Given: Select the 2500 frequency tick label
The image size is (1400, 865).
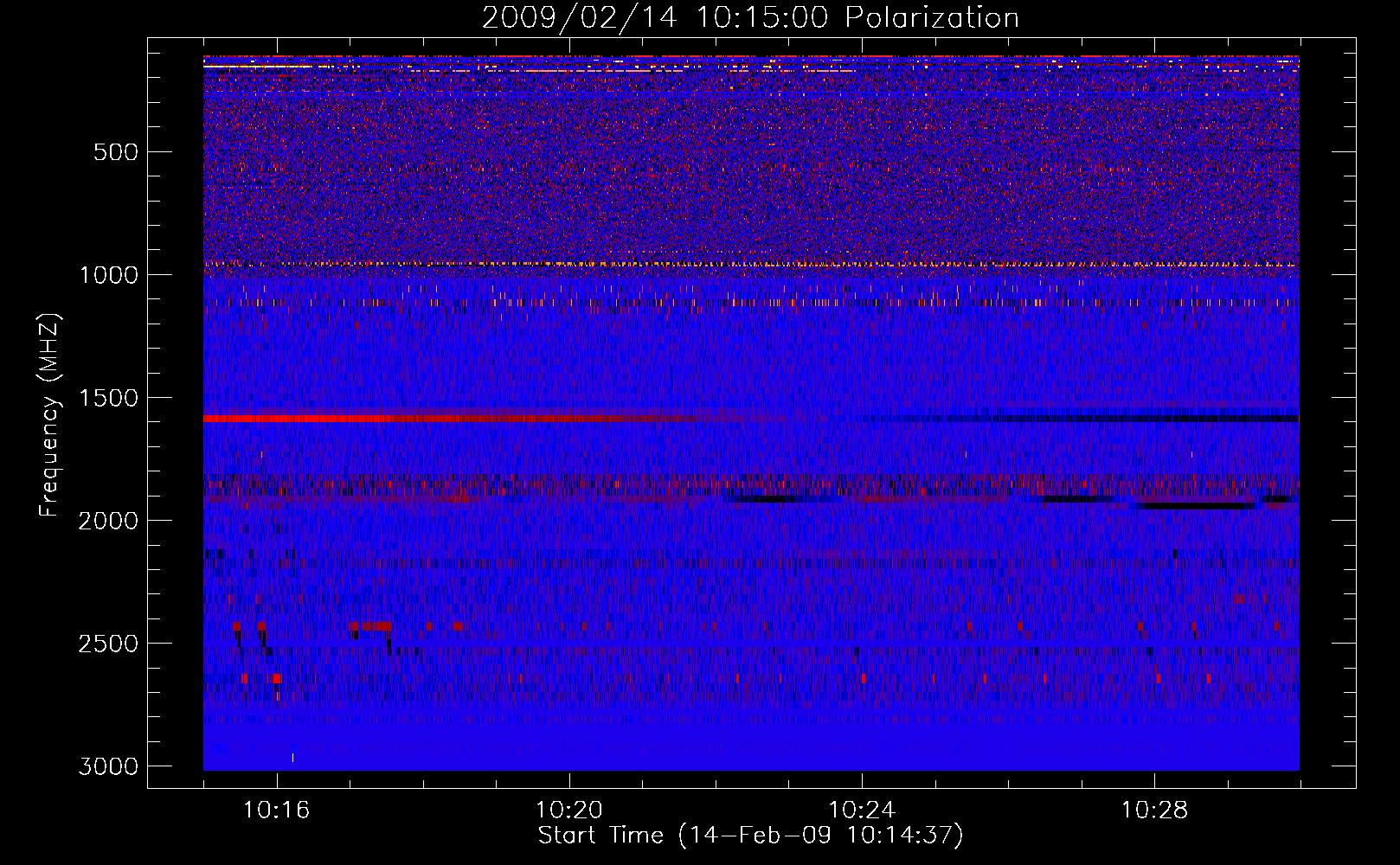Looking at the screenshot, I should (108, 644).
